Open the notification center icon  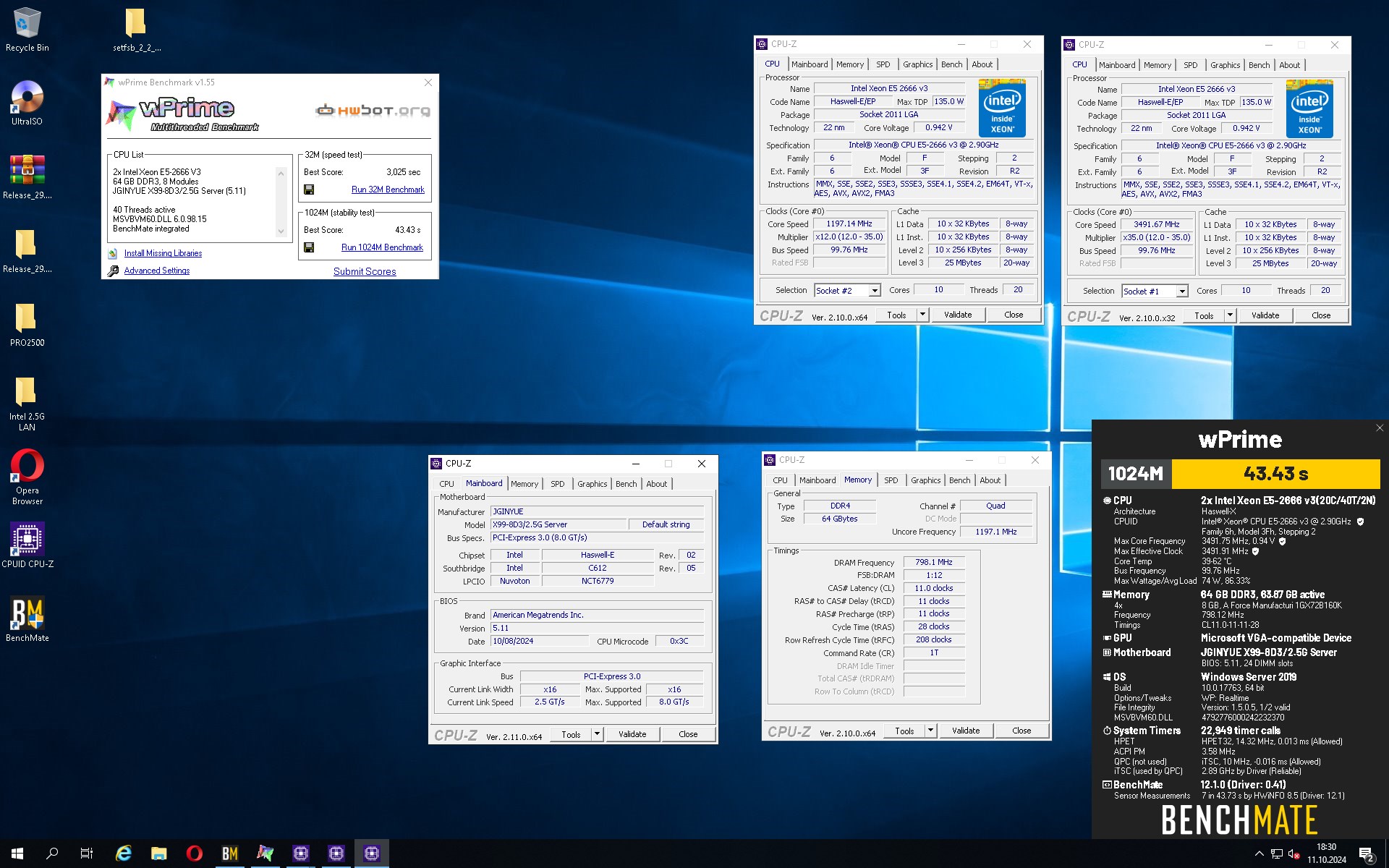[x=1367, y=854]
